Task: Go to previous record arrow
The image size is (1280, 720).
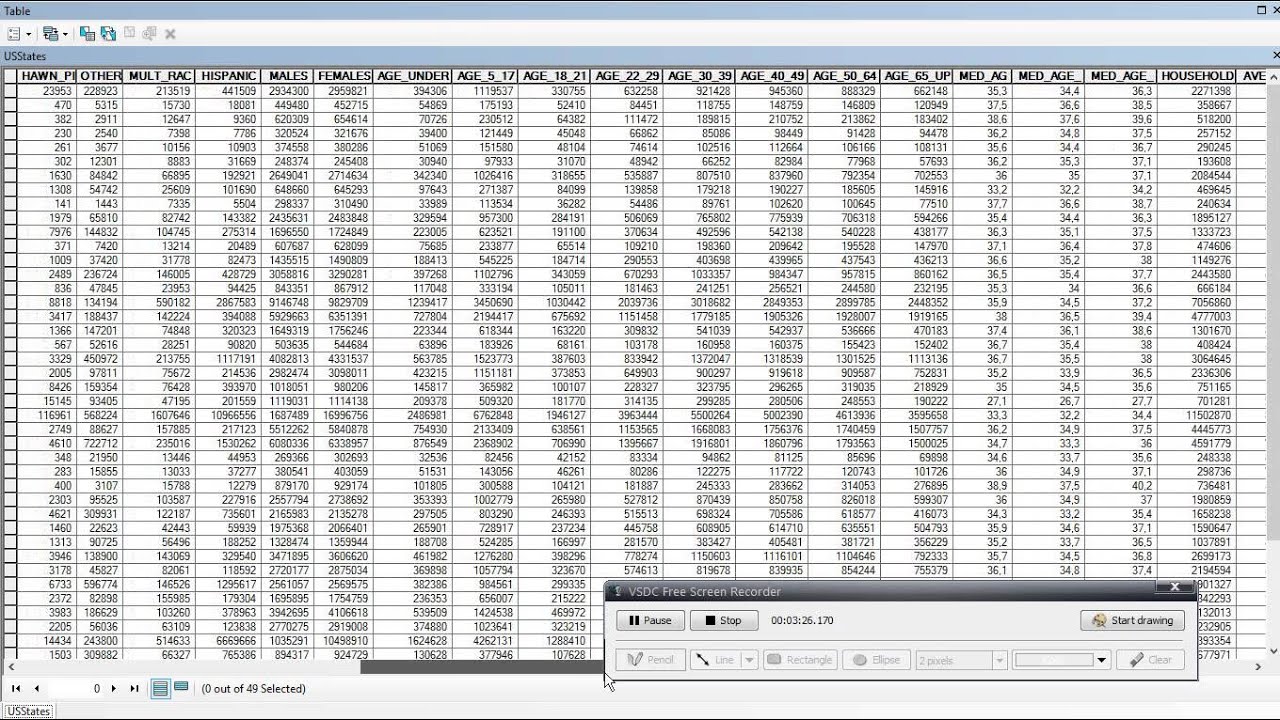Action: point(37,688)
